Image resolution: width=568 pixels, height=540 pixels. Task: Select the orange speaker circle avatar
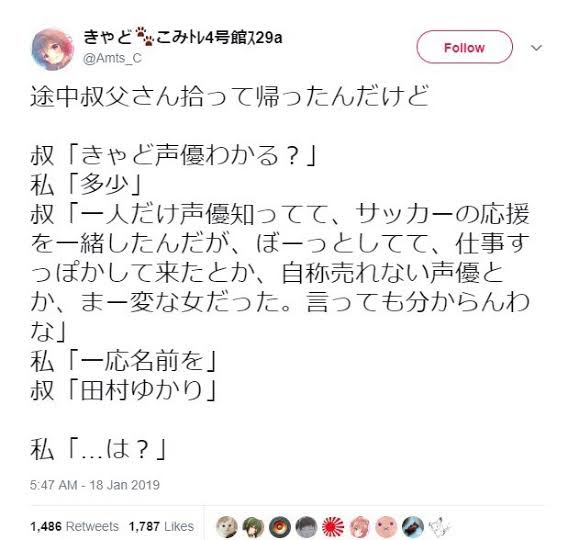[280, 527]
